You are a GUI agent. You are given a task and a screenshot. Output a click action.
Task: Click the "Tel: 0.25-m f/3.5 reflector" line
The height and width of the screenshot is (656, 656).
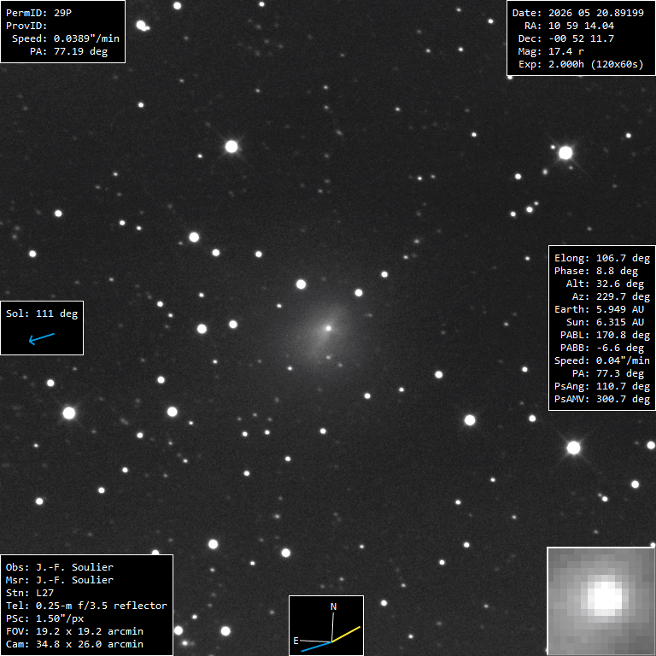pyautogui.click(x=87, y=606)
